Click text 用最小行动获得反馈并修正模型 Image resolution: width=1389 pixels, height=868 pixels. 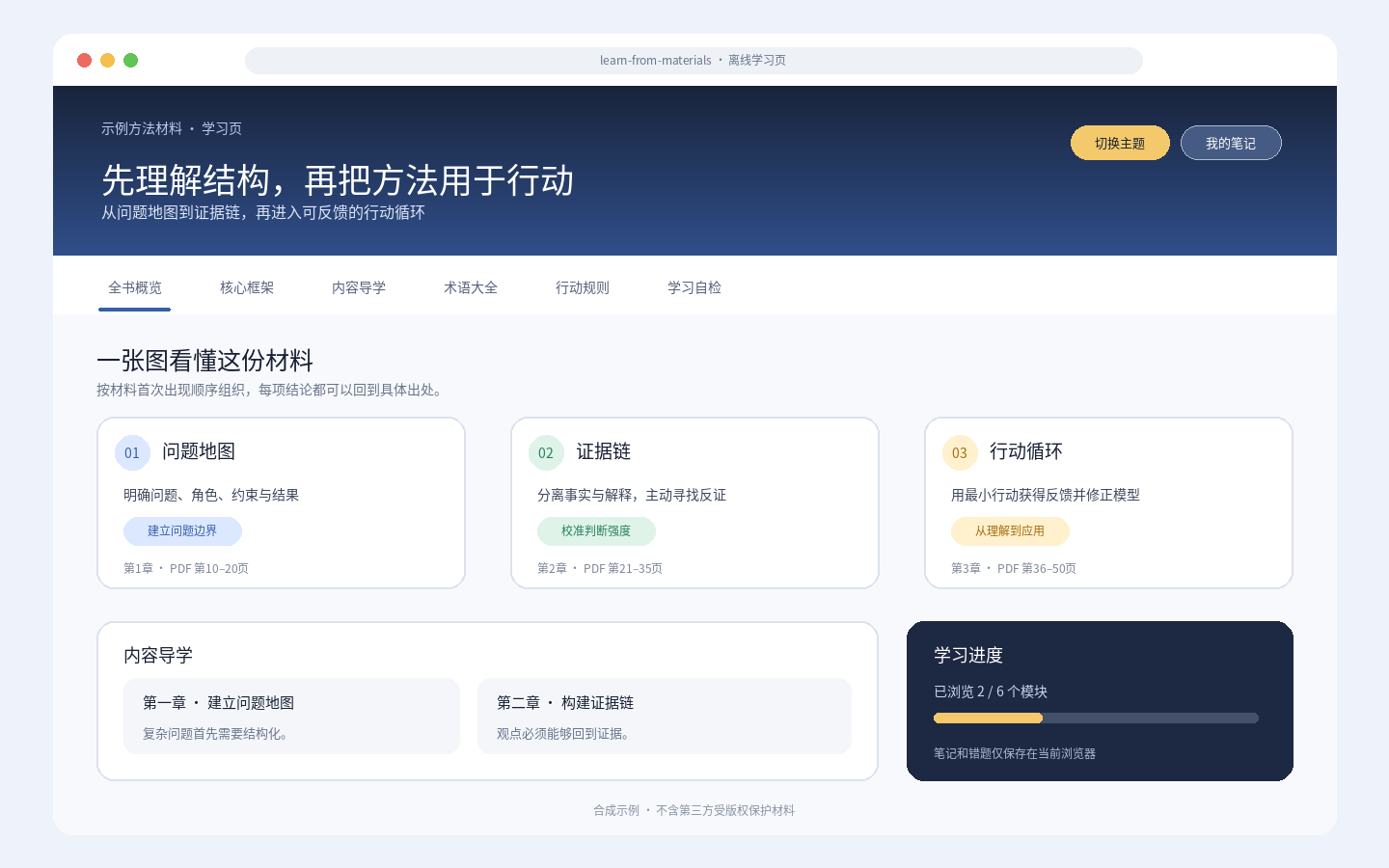coord(1046,495)
